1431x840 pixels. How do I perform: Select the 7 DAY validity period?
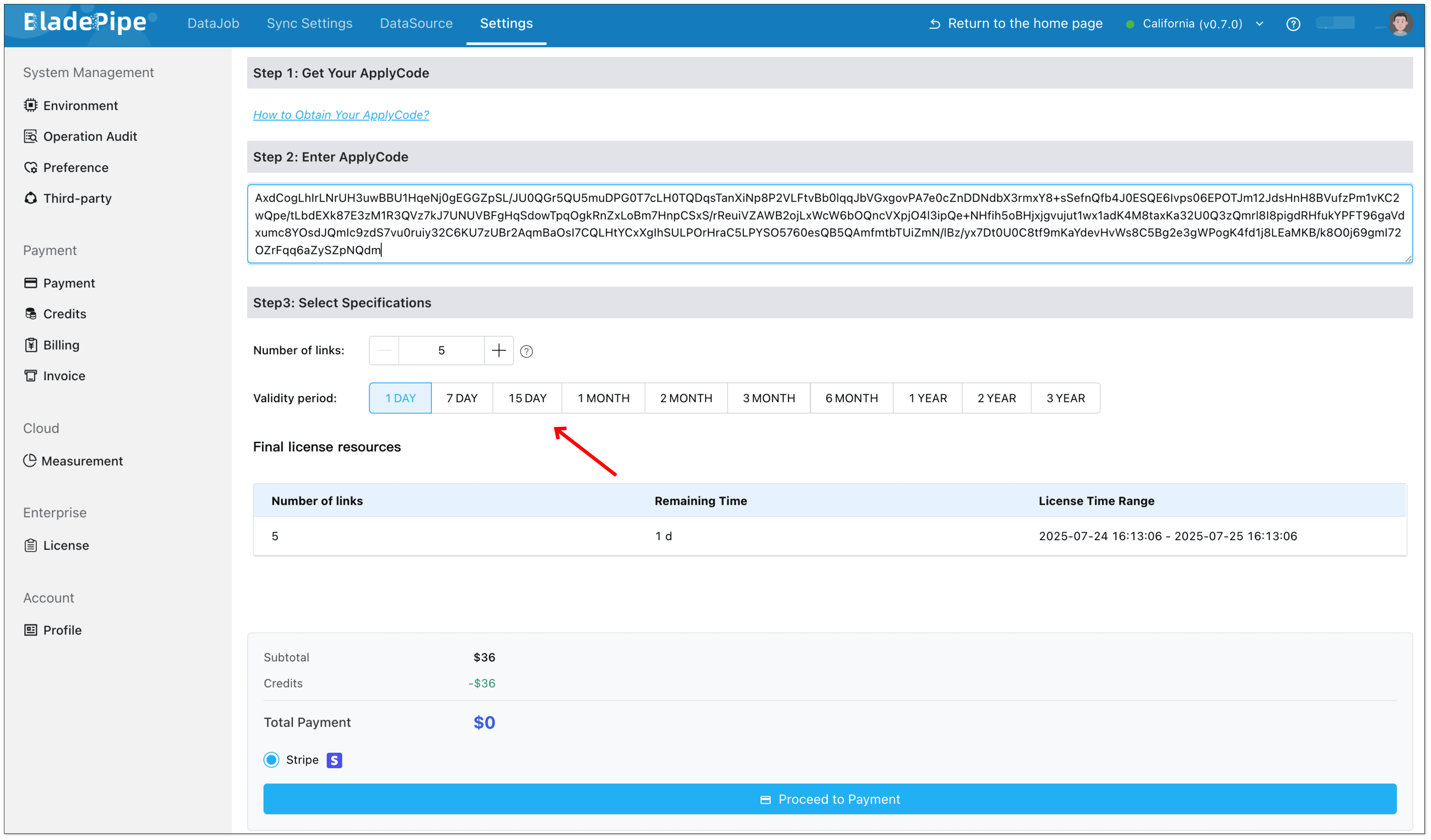[x=462, y=398]
